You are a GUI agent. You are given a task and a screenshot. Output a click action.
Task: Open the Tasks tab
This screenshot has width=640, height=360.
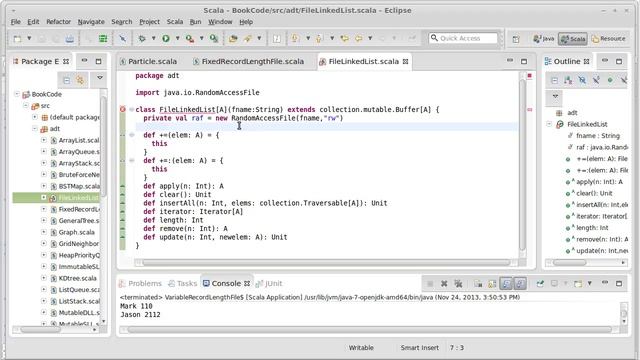coord(183,283)
